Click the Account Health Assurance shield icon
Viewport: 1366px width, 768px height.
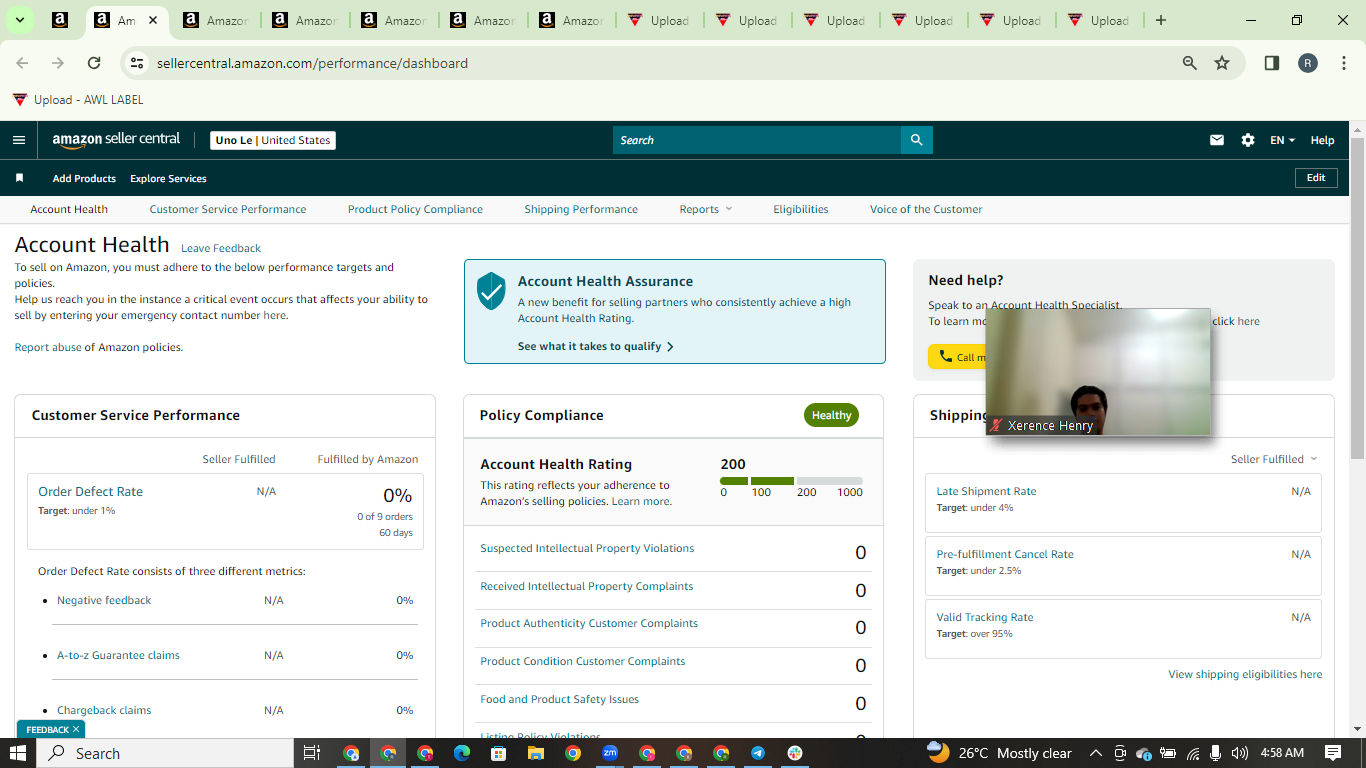[x=491, y=290]
